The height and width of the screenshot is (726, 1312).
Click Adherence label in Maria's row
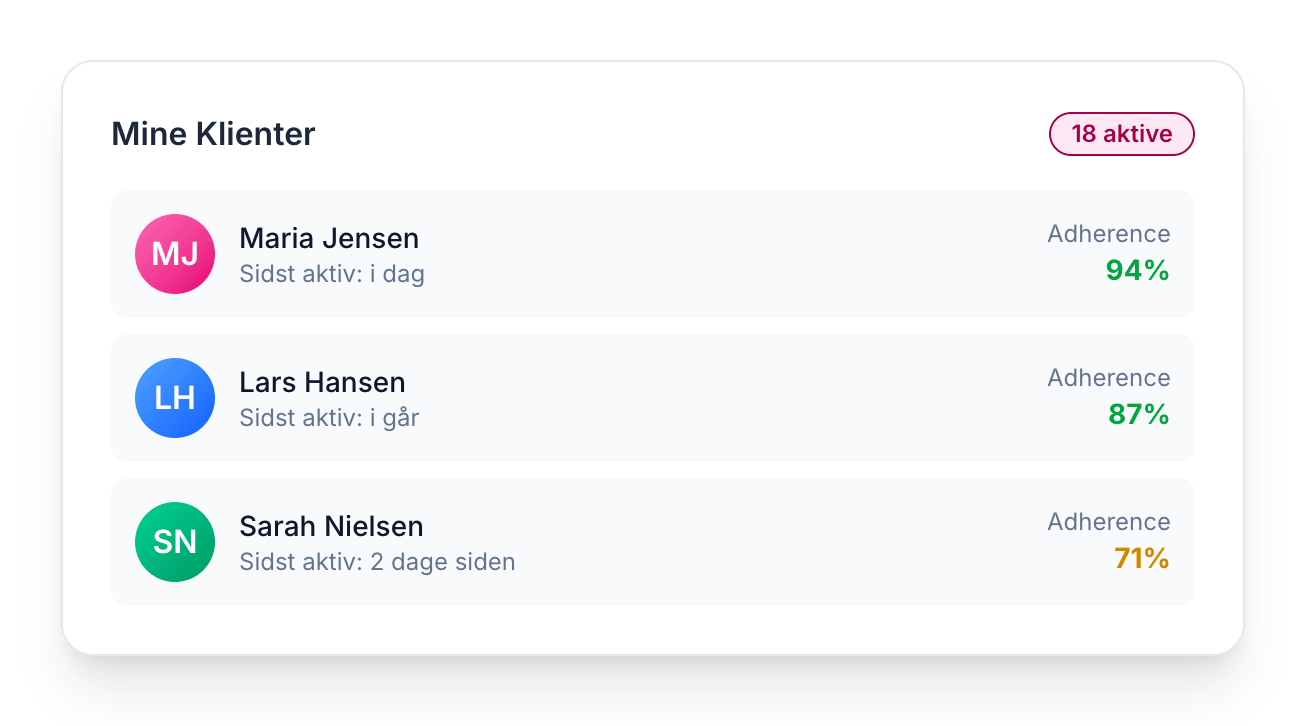pyautogui.click(x=1108, y=234)
